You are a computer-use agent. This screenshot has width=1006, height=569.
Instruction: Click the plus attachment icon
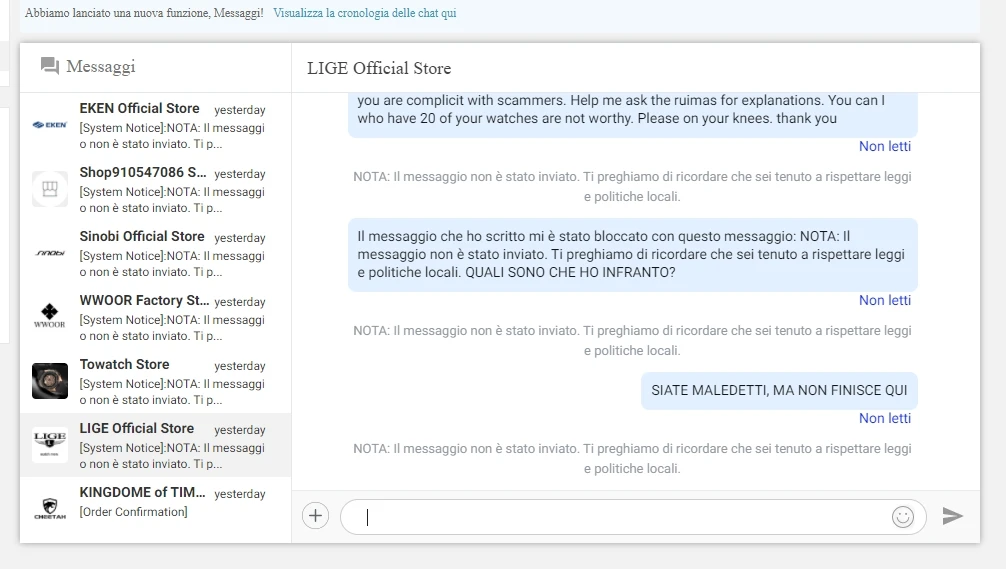[x=315, y=516]
